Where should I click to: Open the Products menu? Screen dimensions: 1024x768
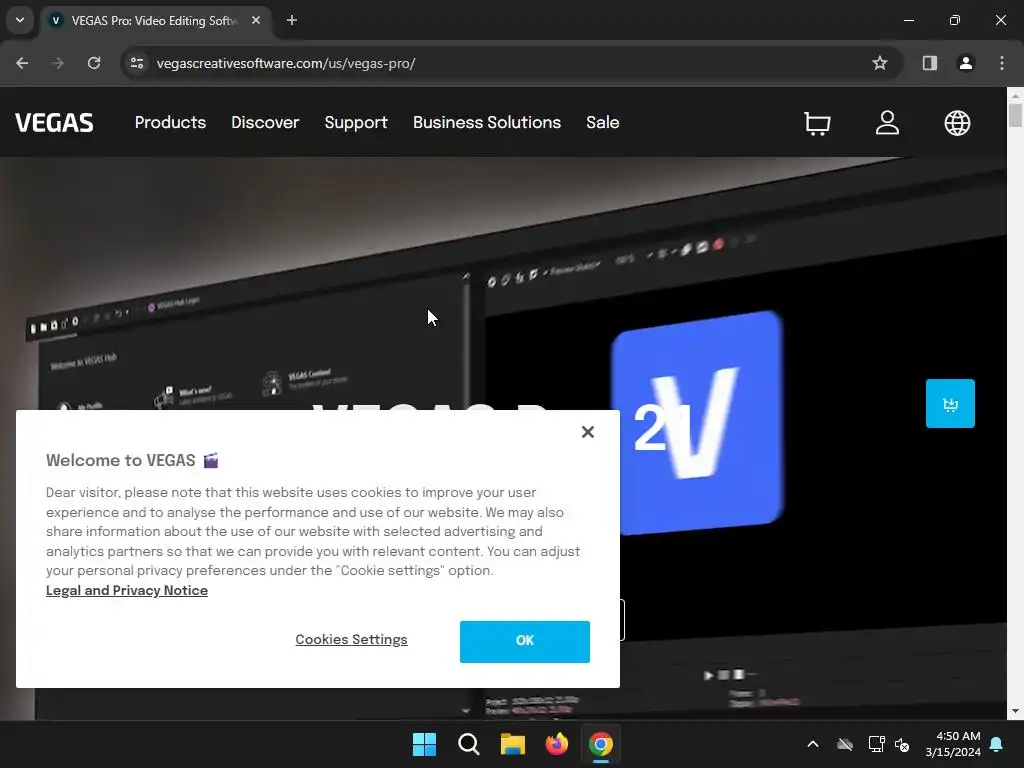click(x=170, y=122)
